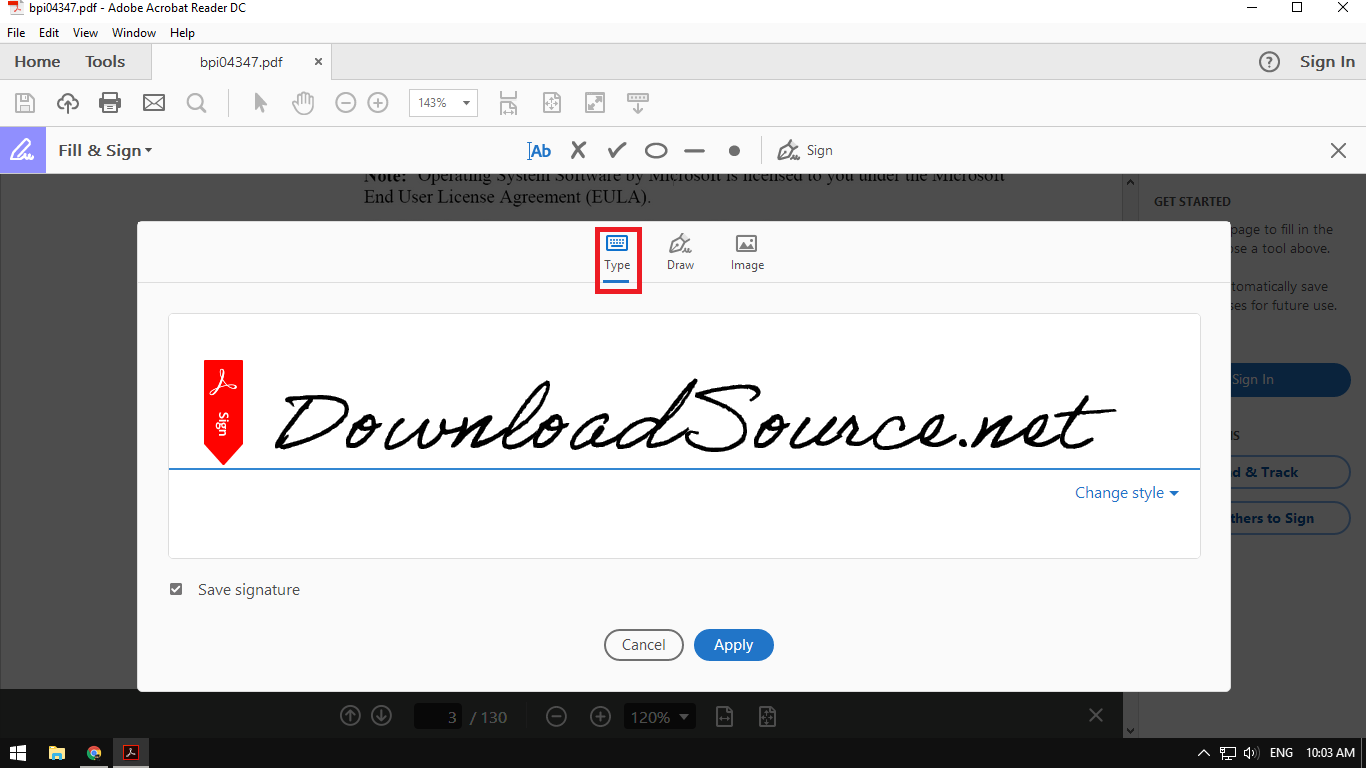Image resolution: width=1366 pixels, height=768 pixels.
Task: Click the page number field showing 3
Action: [x=438, y=717]
